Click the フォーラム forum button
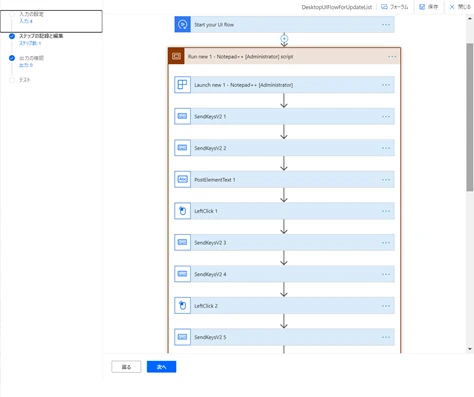The width and height of the screenshot is (474, 397). pyautogui.click(x=395, y=7)
